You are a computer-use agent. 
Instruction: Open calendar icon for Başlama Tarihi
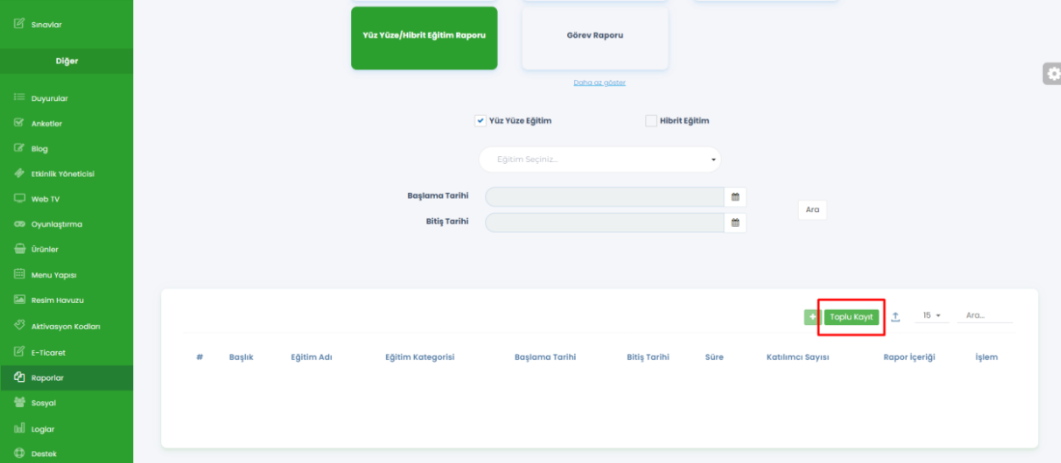click(735, 197)
